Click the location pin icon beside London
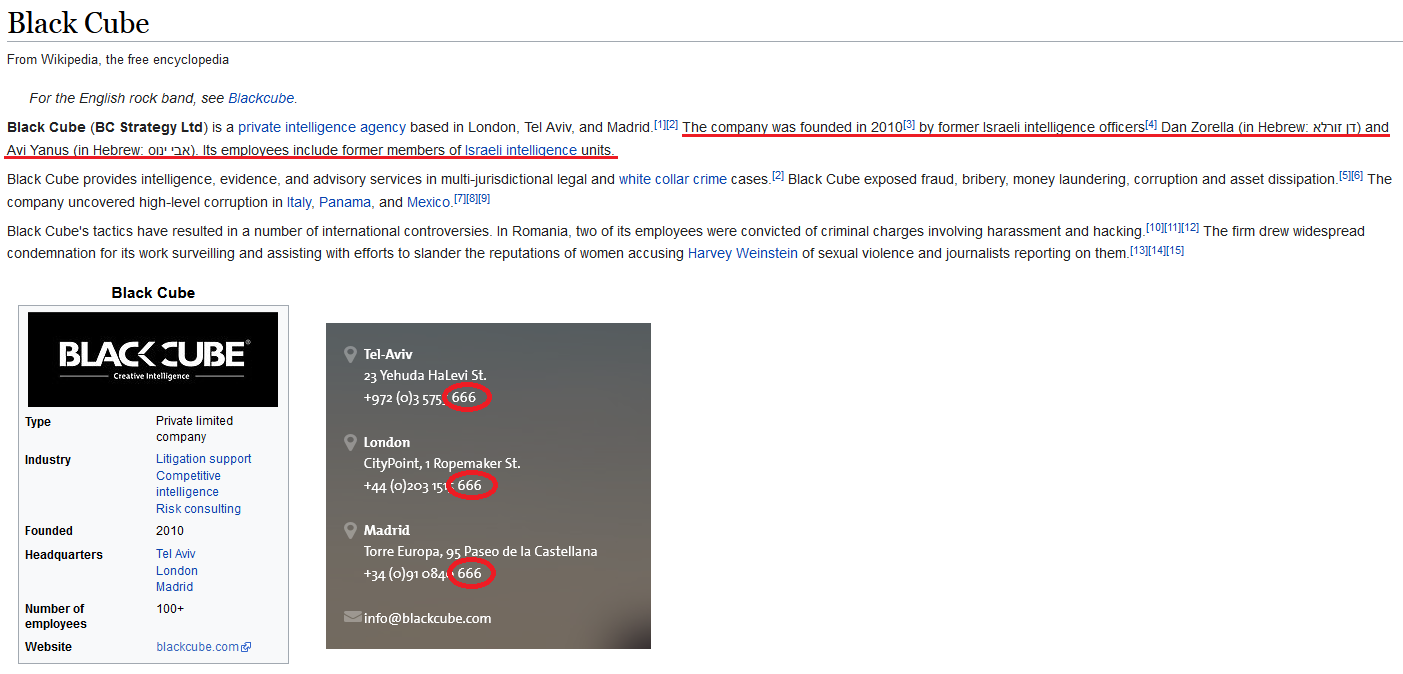Viewport: 1403px width, 674px height. tap(350, 442)
